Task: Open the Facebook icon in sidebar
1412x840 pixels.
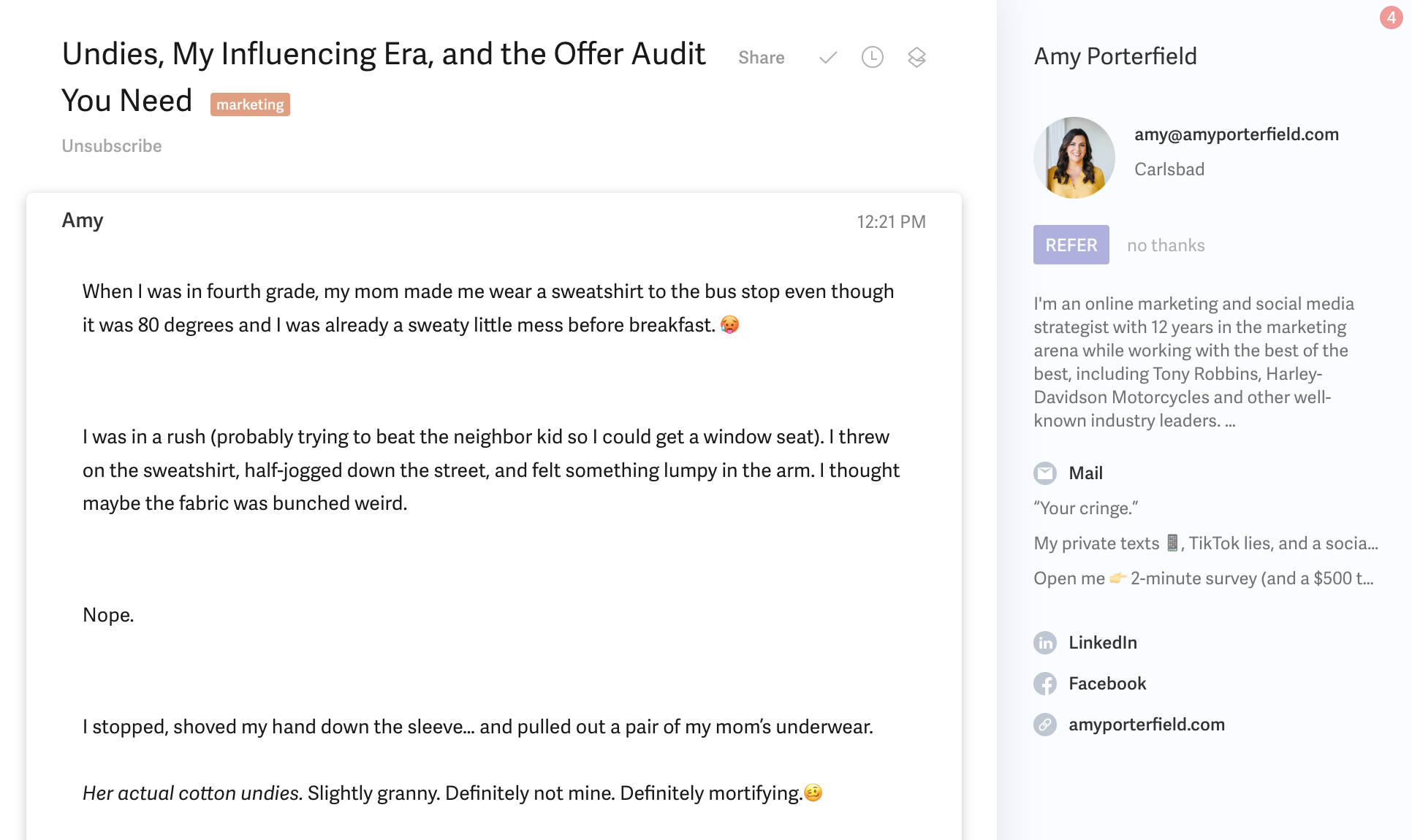Action: coord(1045,684)
